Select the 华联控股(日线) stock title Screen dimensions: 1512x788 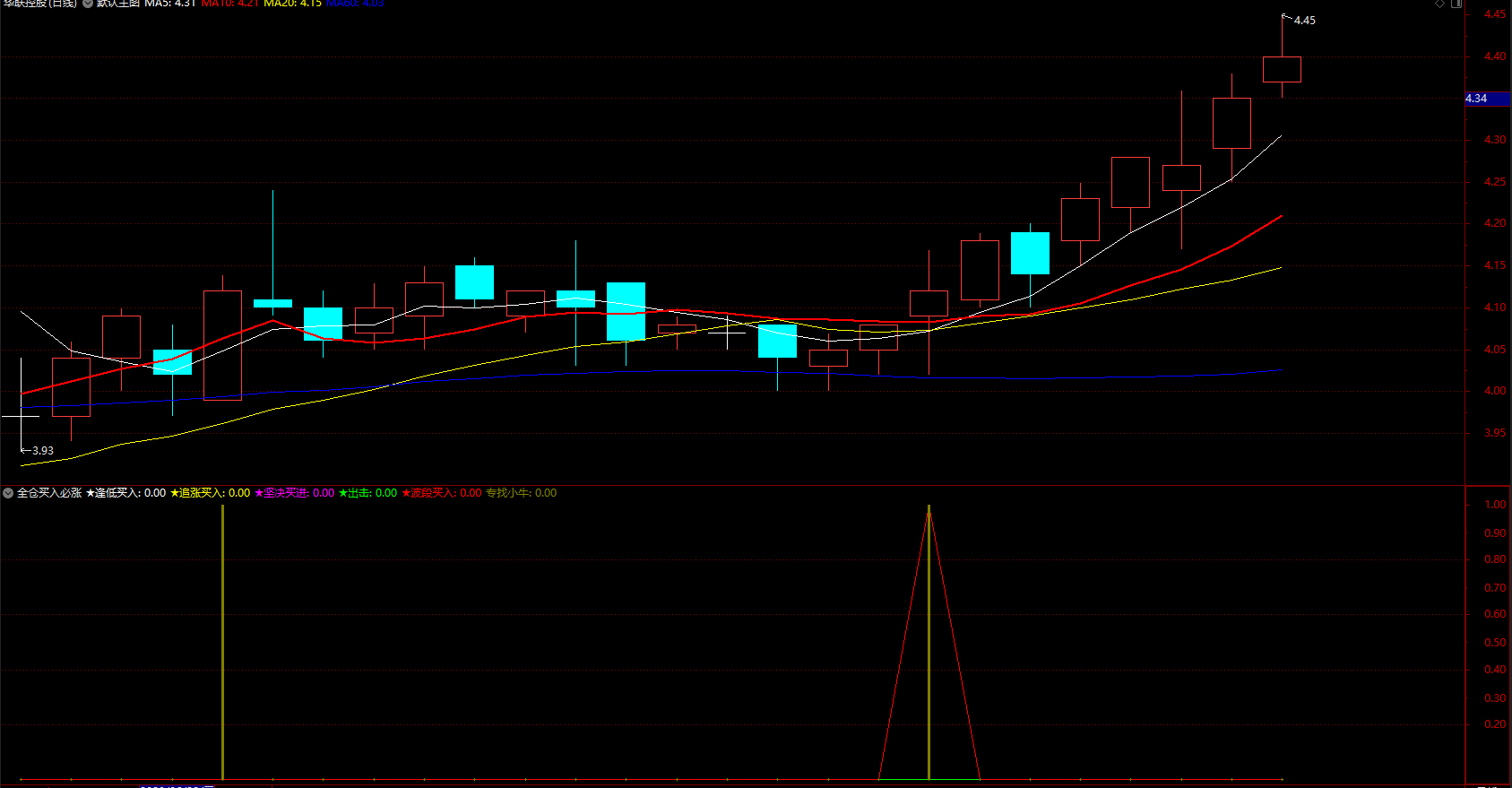point(40,4)
